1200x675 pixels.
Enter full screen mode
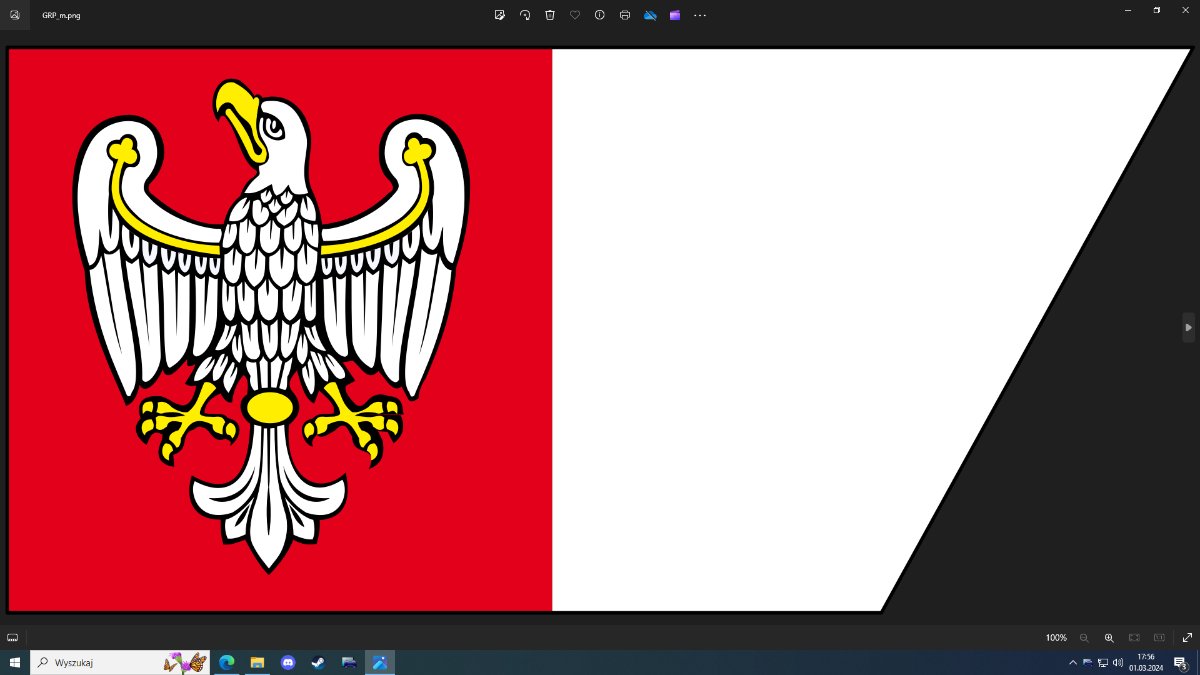coord(1187,637)
